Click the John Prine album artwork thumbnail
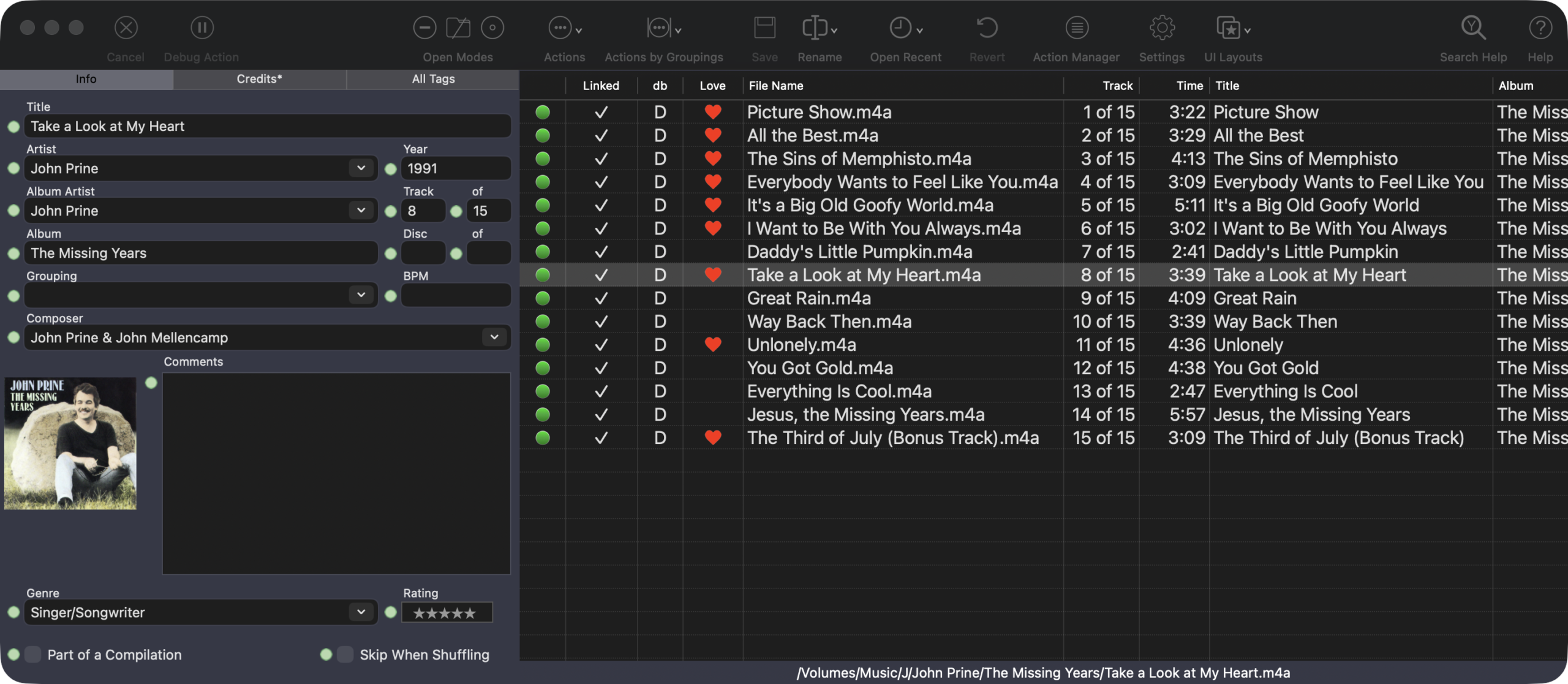Viewport: 1568px width, 684px height. [70, 443]
